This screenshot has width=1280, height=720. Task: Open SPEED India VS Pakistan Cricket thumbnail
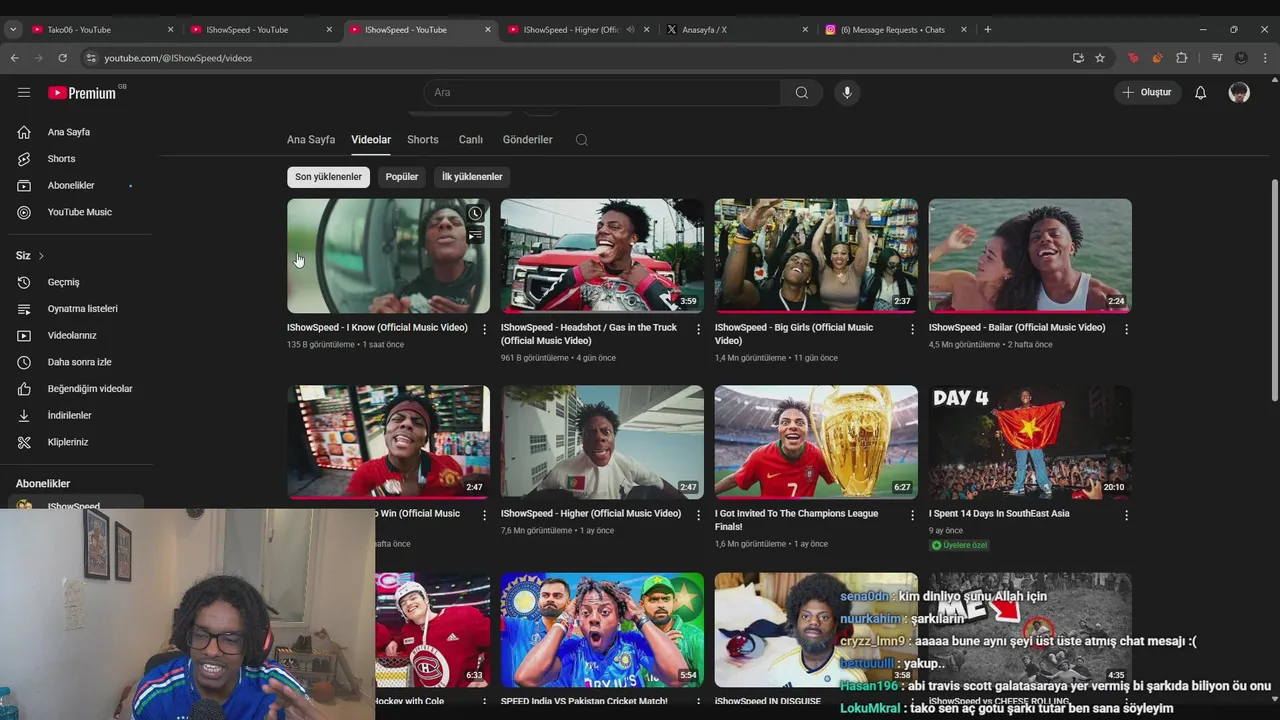tap(602, 630)
